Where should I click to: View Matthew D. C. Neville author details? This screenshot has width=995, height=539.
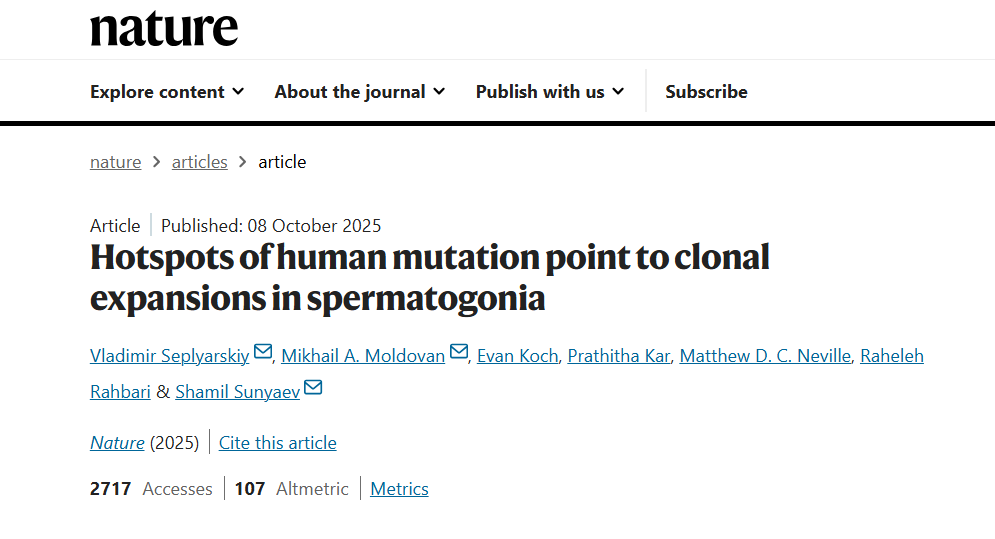point(765,356)
